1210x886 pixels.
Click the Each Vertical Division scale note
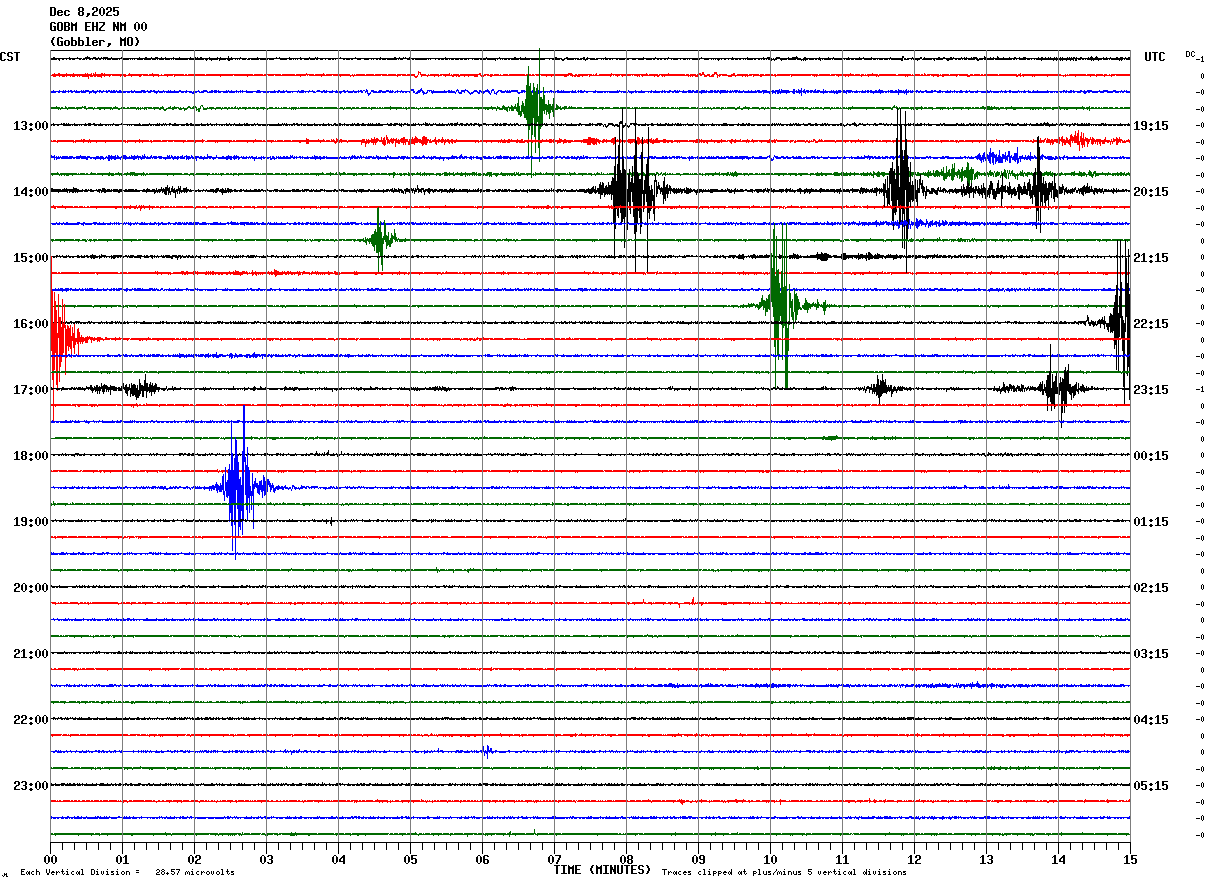coord(127,873)
